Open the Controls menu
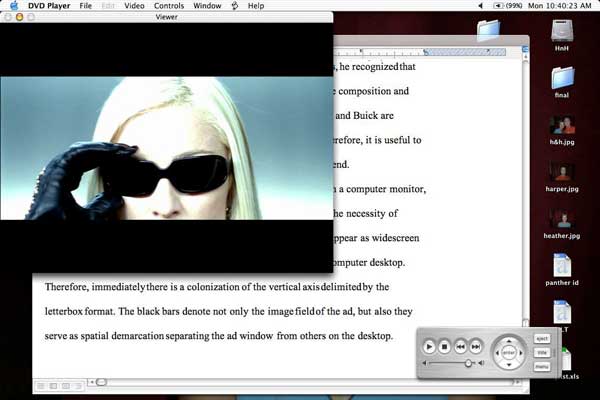This screenshot has width=600, height=400. pos(169,6)
